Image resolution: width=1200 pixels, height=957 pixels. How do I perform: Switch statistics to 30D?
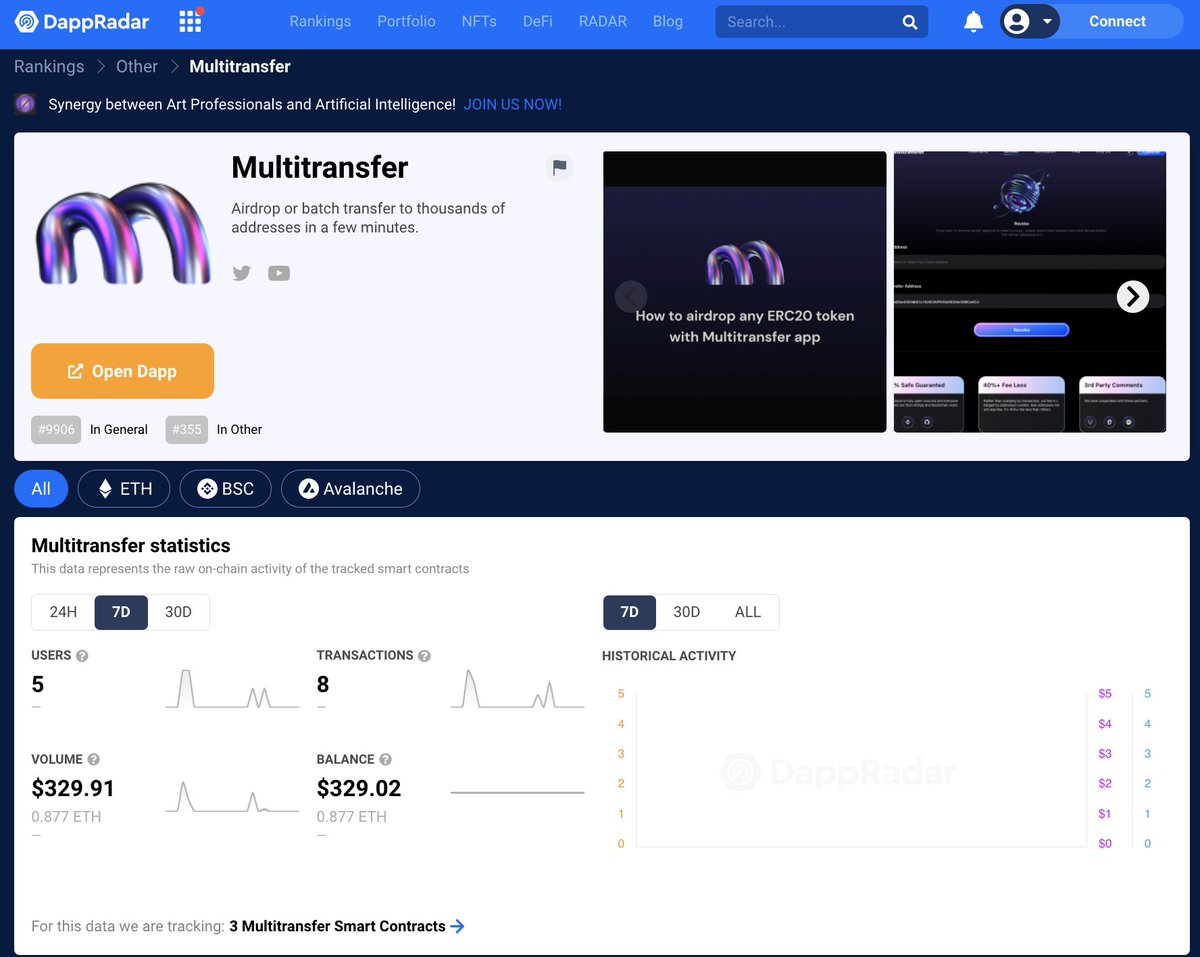coord(178,612)
